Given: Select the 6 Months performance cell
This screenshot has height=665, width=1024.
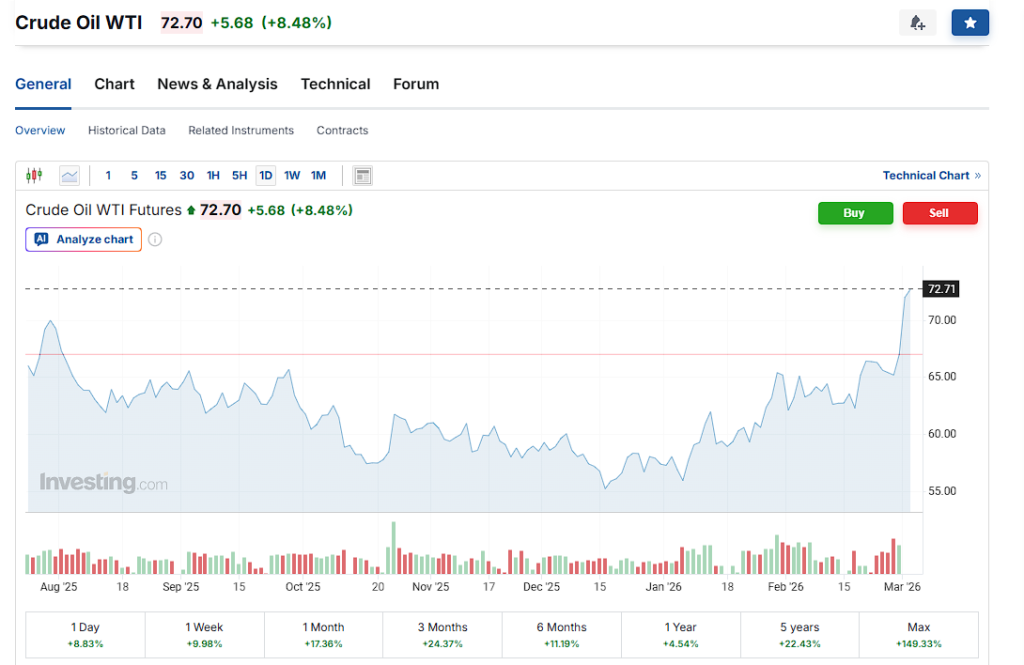Looking at the screenshot, I should [x=561, y=634].
